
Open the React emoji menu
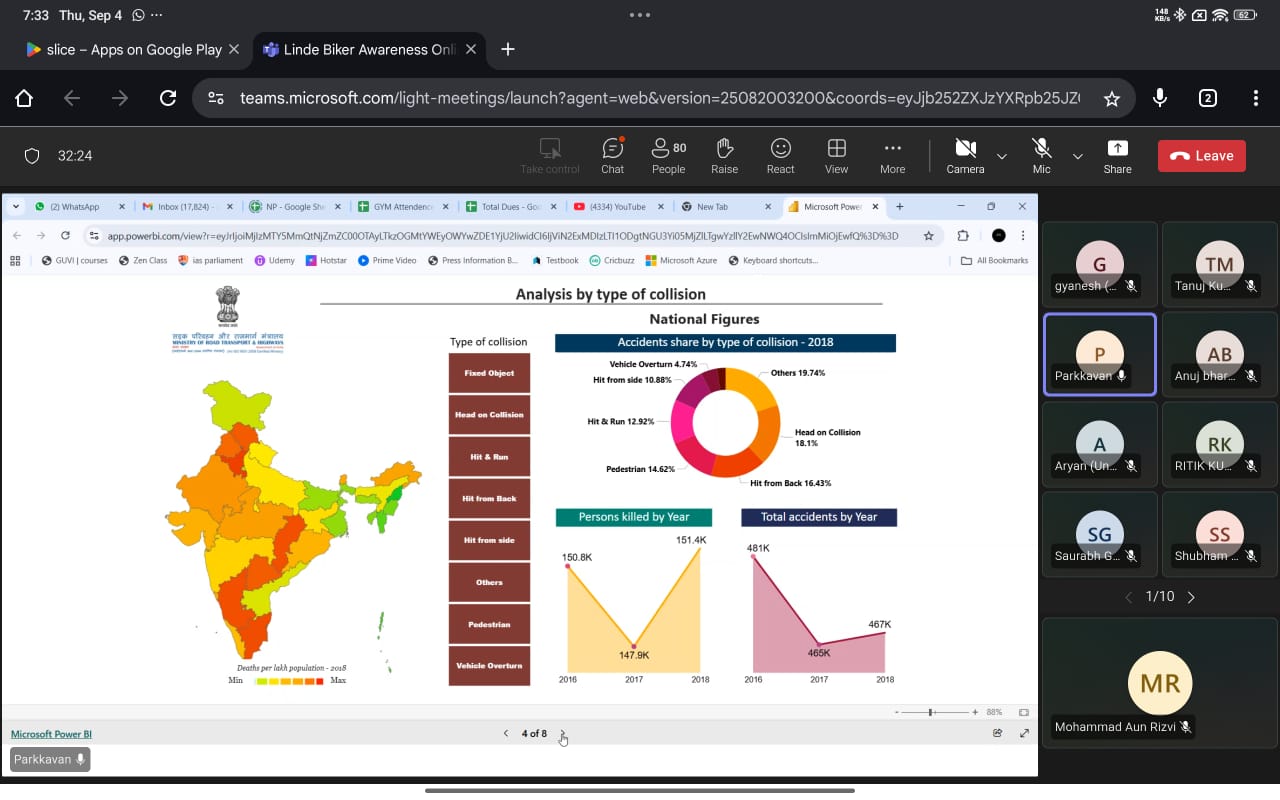click(x=780, y=155)
